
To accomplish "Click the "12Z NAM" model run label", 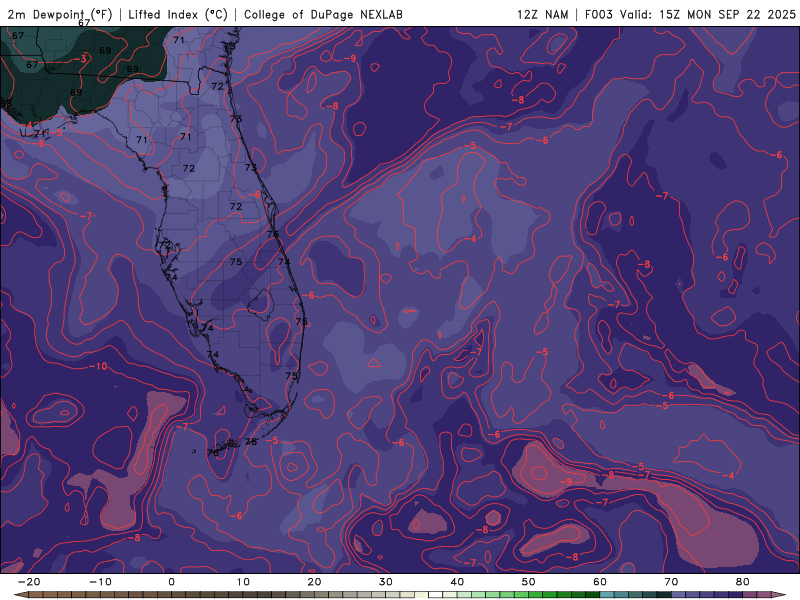I will pos(543,15).
